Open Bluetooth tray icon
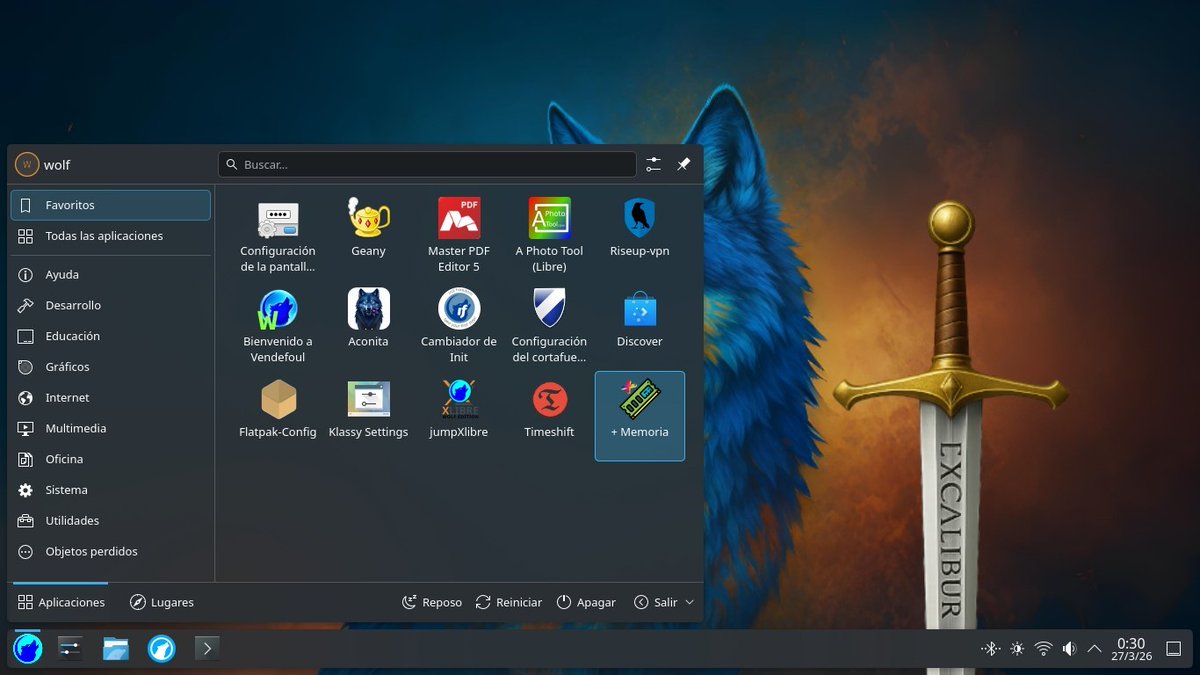1200x675 pixels. pyautogui.click(x=991, y=649)
